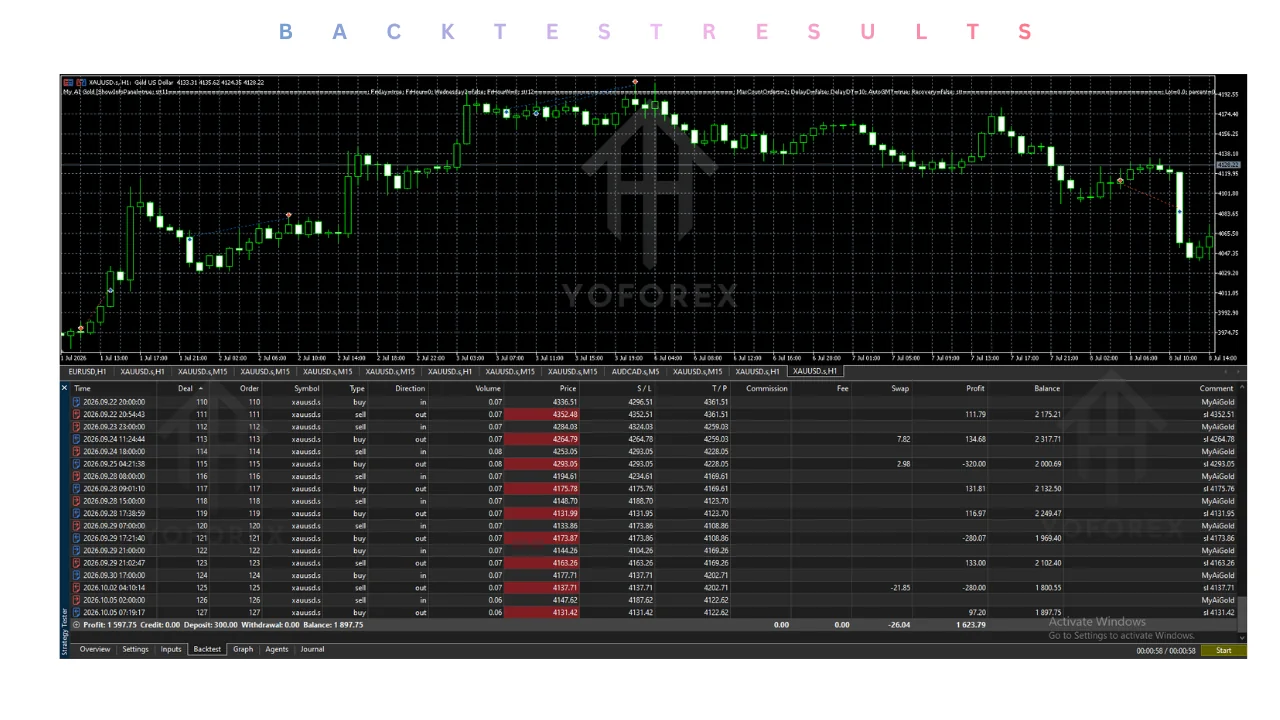Switch to the Inputs tab
Viewport: 1280px width, 720px height.
[171, 649]
